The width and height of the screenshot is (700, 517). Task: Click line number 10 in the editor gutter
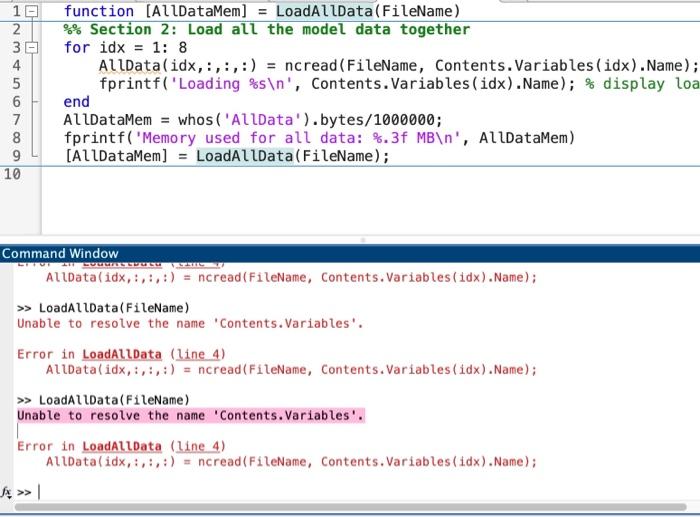[x=12, y=174]
